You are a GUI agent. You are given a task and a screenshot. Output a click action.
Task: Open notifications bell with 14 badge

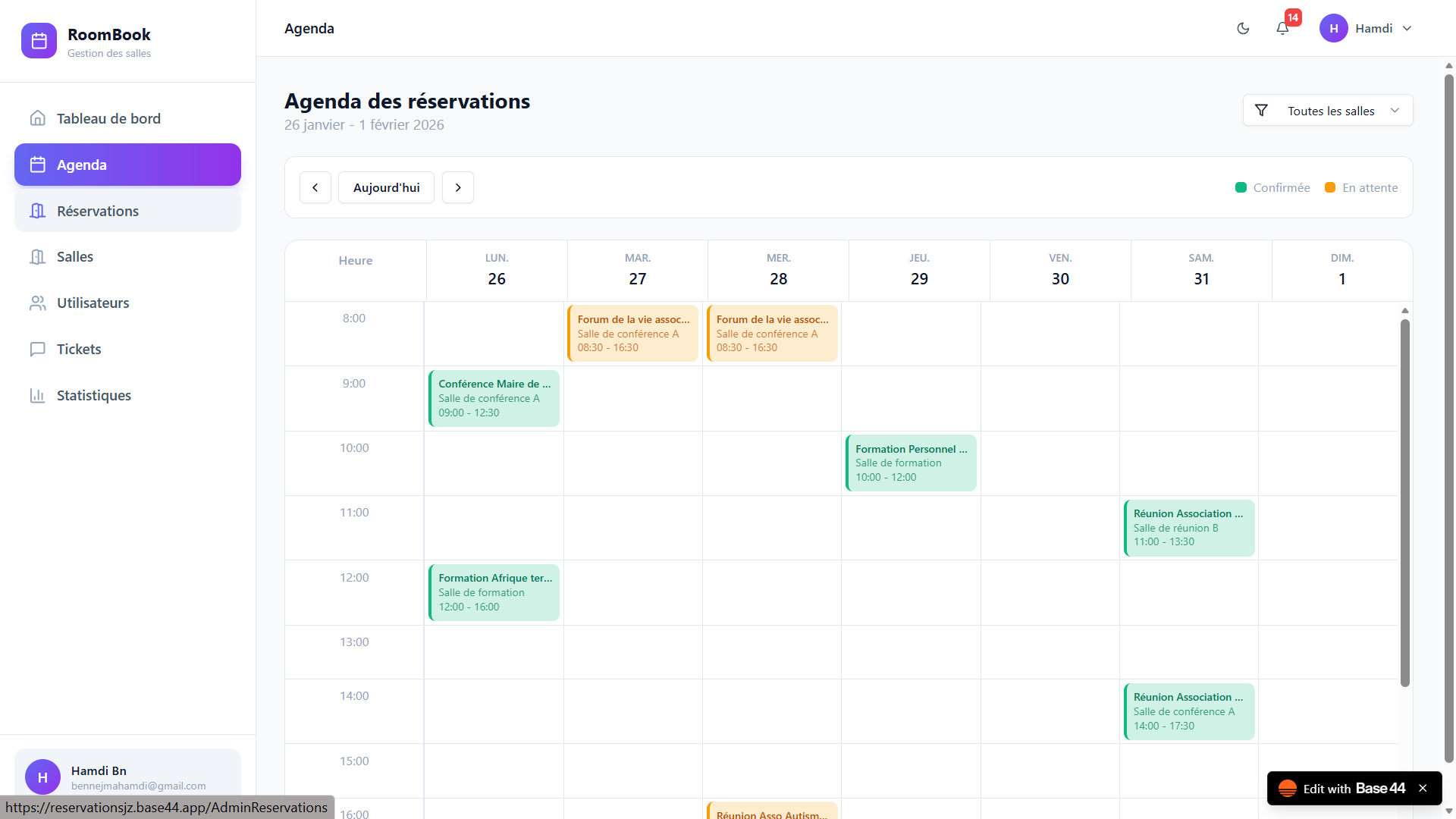tap(1282, 29)
